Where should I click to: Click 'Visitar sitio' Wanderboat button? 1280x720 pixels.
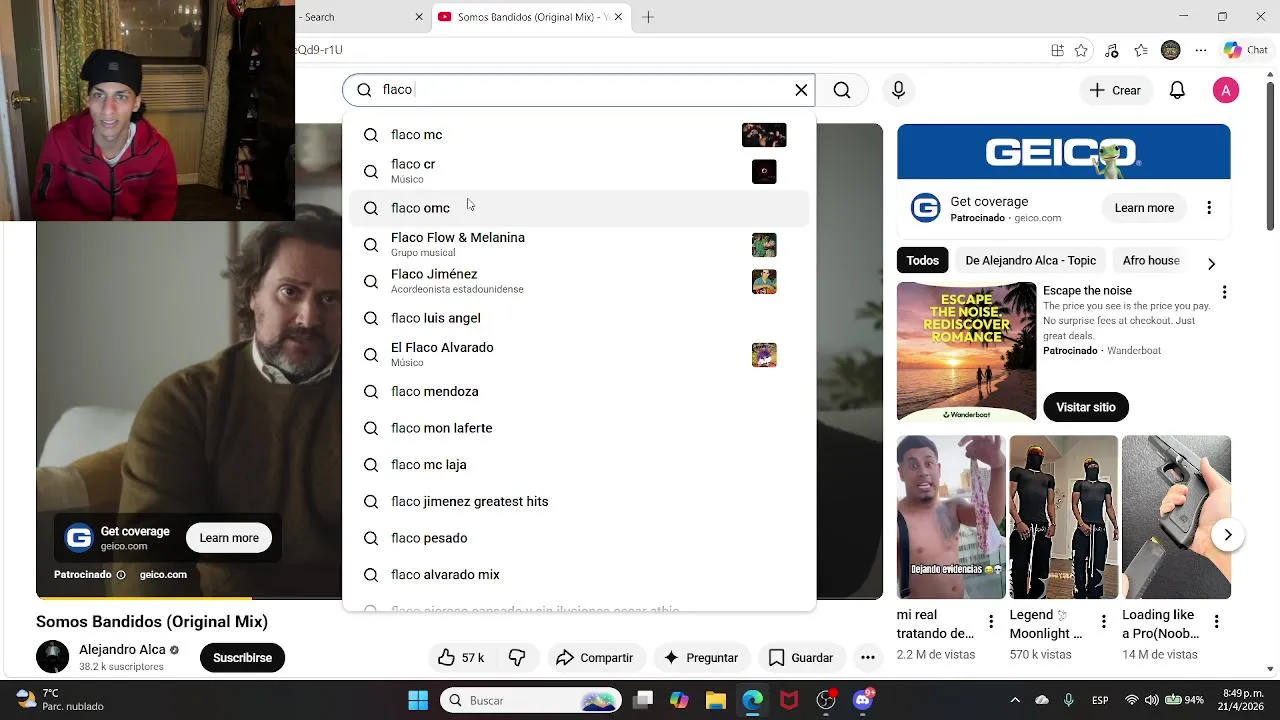coord(1086,407)
